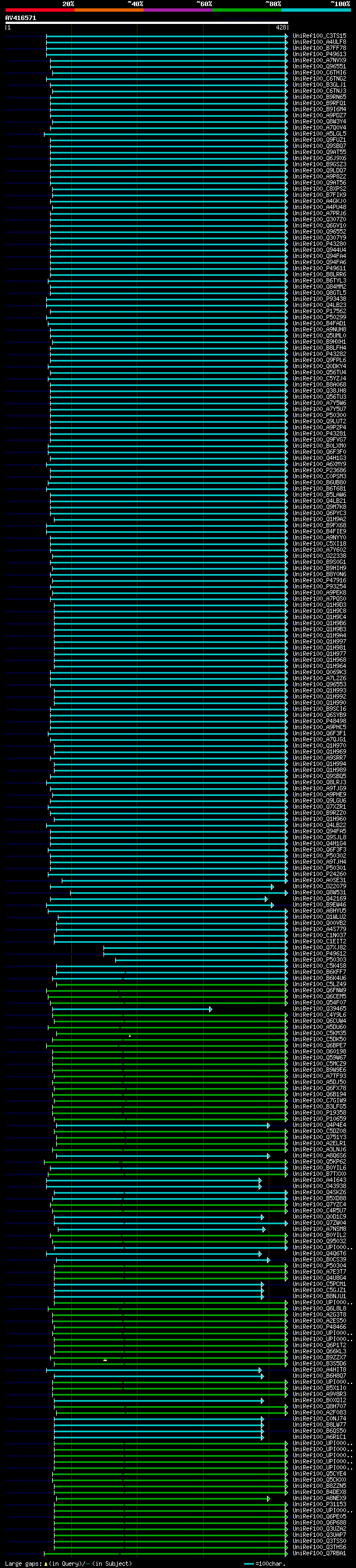Image resolution: width=356 pixels, height=1568 pixels.
Task: Click the white query length bar ending at 428
Action: click(146, 22)
